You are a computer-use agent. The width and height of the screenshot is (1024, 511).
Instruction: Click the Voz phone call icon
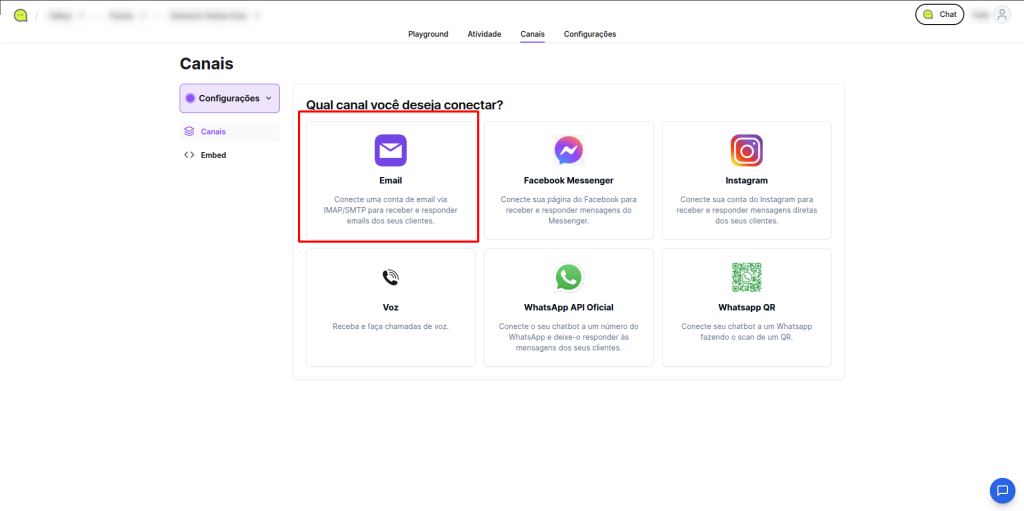click(x=391, y=278)
